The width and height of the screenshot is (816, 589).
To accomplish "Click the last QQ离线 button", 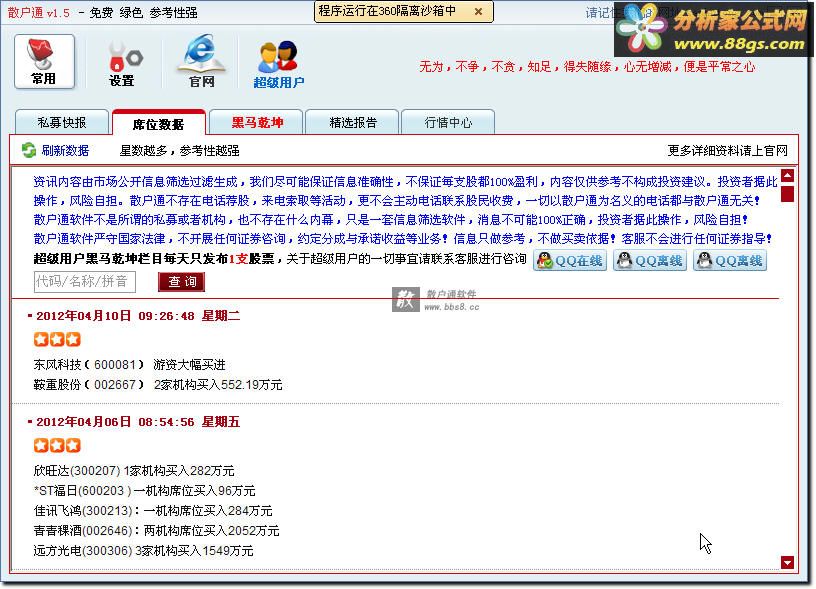I will pos(730,260).
